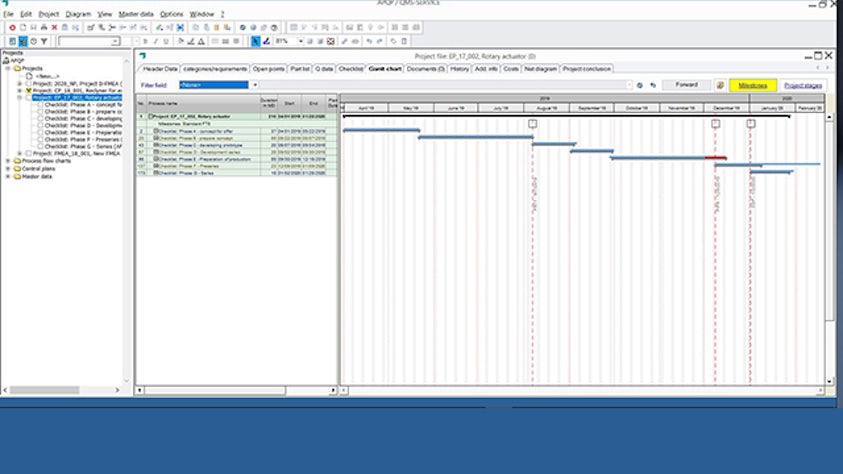Collapse the Projects folder in tree
The height and width of the screenshot is (474, 843).
[8, 69]
